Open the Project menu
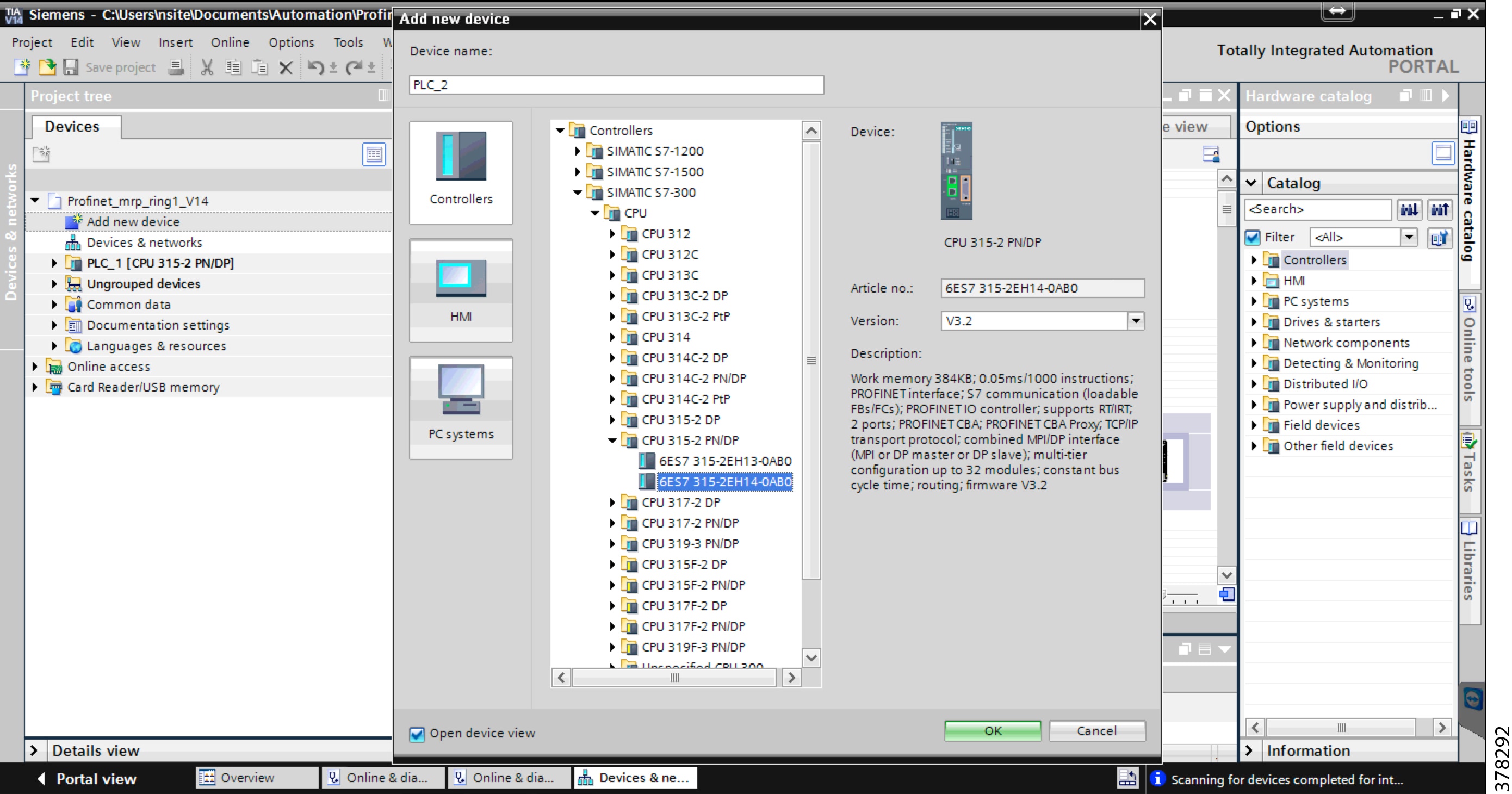This screenshot has width=1512, height=794. pos(32,42)
